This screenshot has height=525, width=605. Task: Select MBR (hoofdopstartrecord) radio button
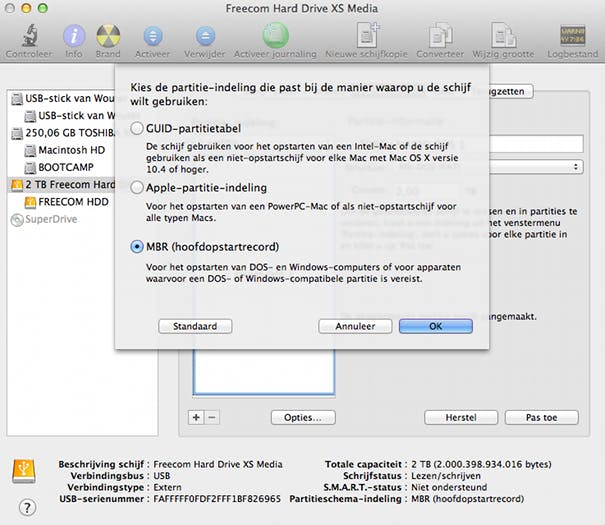click(x=137, y=246)
